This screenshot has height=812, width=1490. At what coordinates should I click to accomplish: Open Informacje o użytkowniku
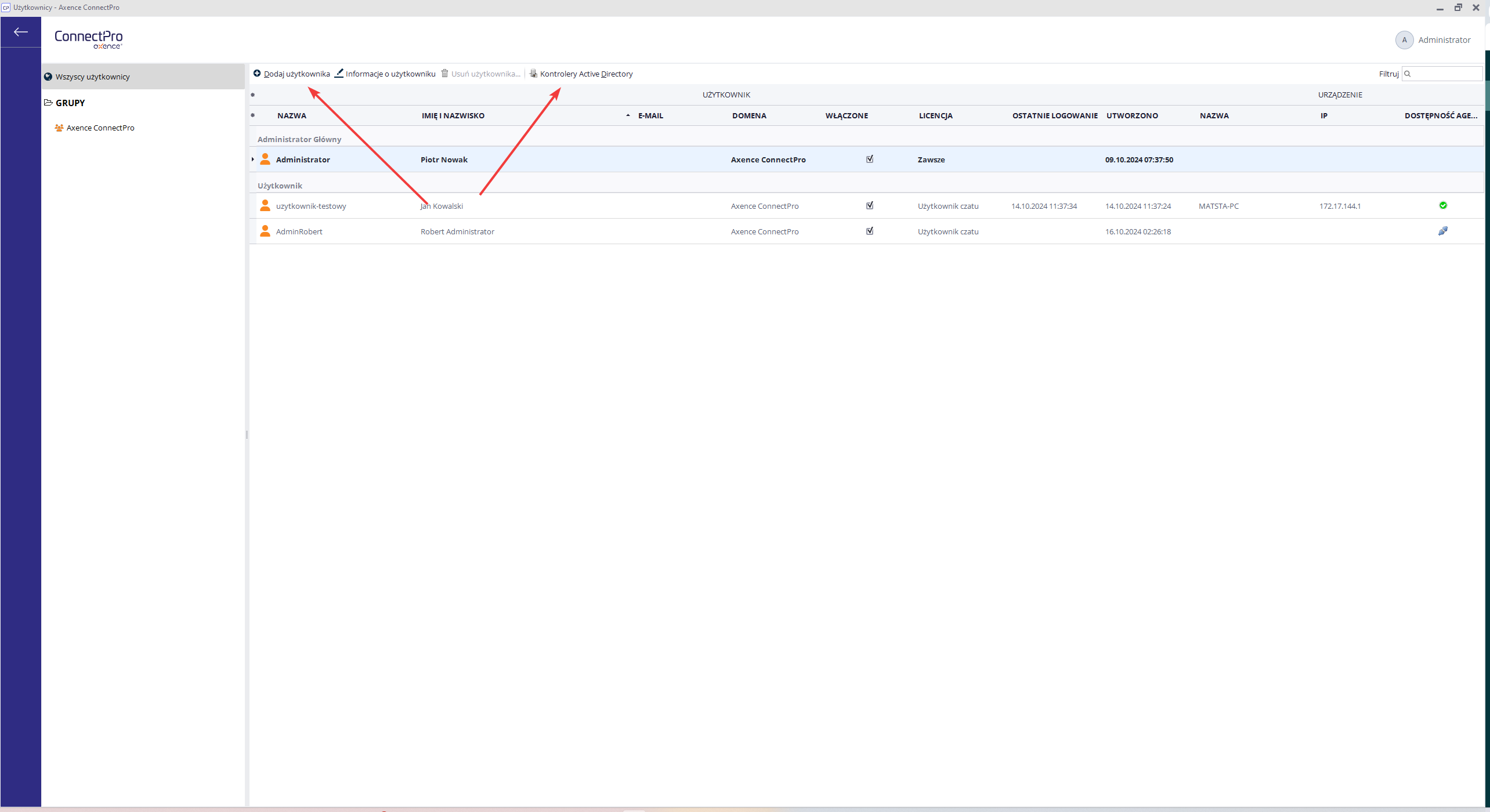click(x=385, y=74)
